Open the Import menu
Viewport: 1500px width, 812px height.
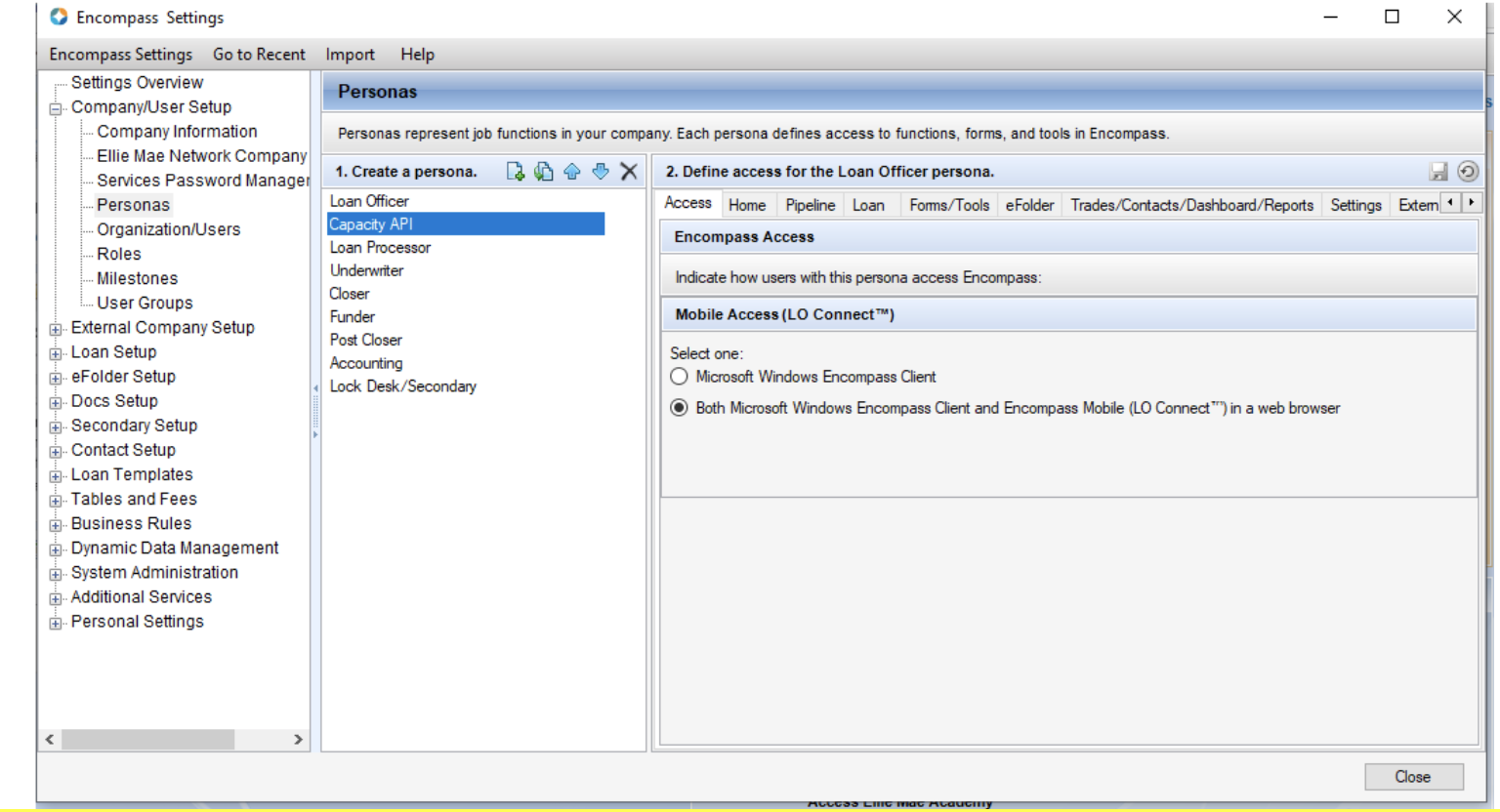tap(350, 55)
